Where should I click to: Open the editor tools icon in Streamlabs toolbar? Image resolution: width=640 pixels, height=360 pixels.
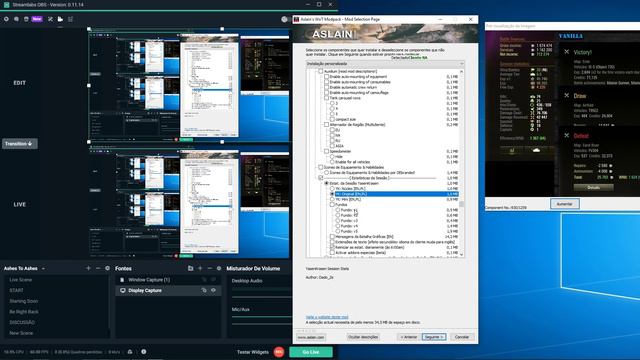tap(50, 19)
